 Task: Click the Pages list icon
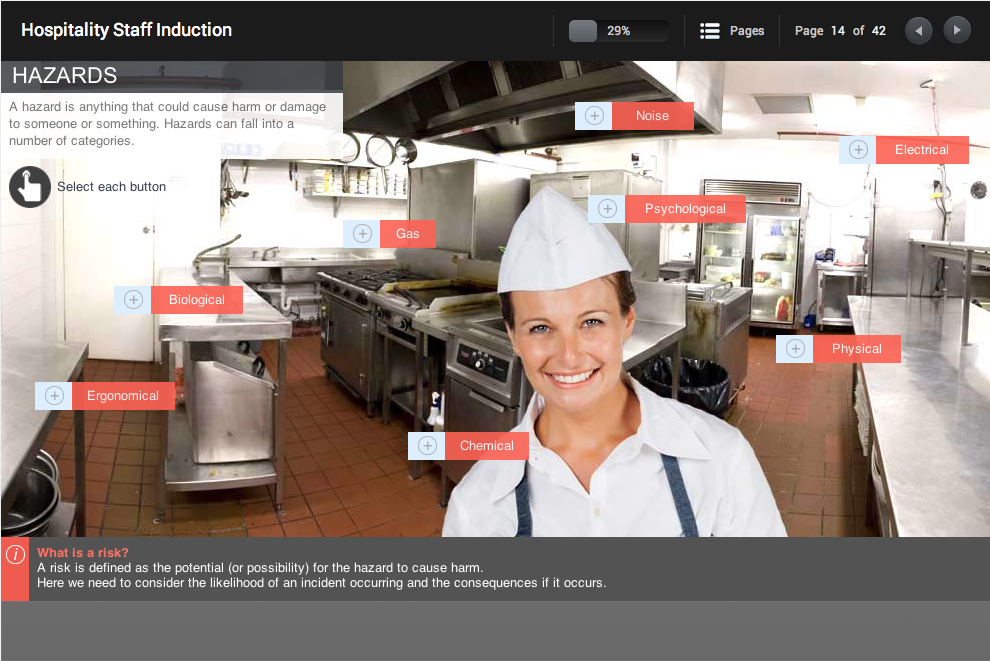point(710,31)
